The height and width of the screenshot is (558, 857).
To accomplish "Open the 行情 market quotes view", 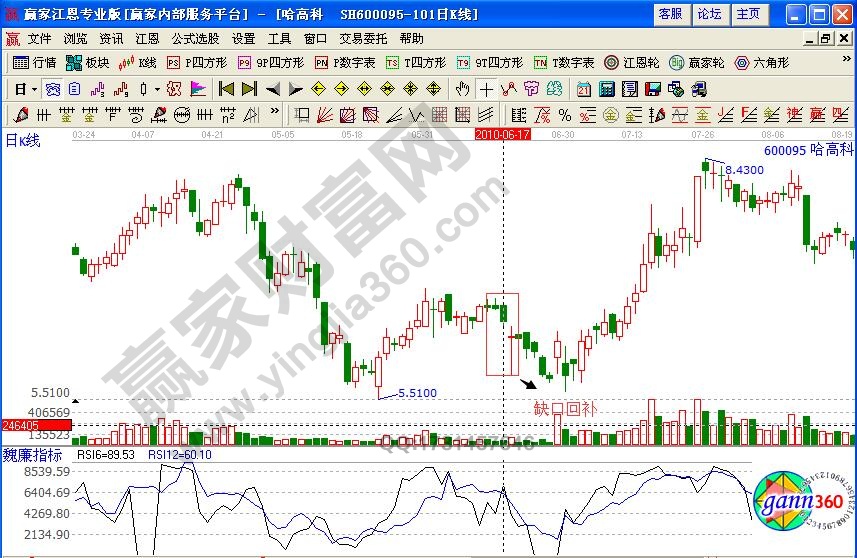I will tap(34, 62).
